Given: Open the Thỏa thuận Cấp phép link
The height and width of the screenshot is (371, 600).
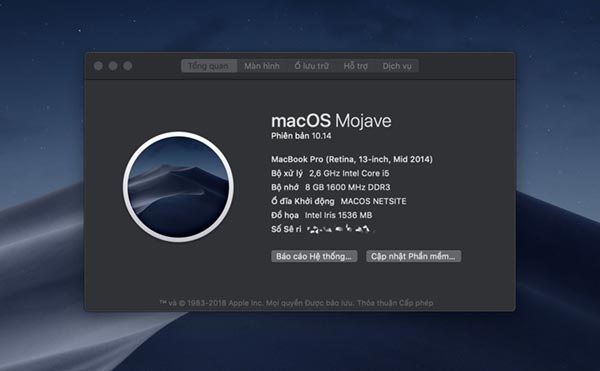Looking at the screenshot, I should tap(395, 303).
